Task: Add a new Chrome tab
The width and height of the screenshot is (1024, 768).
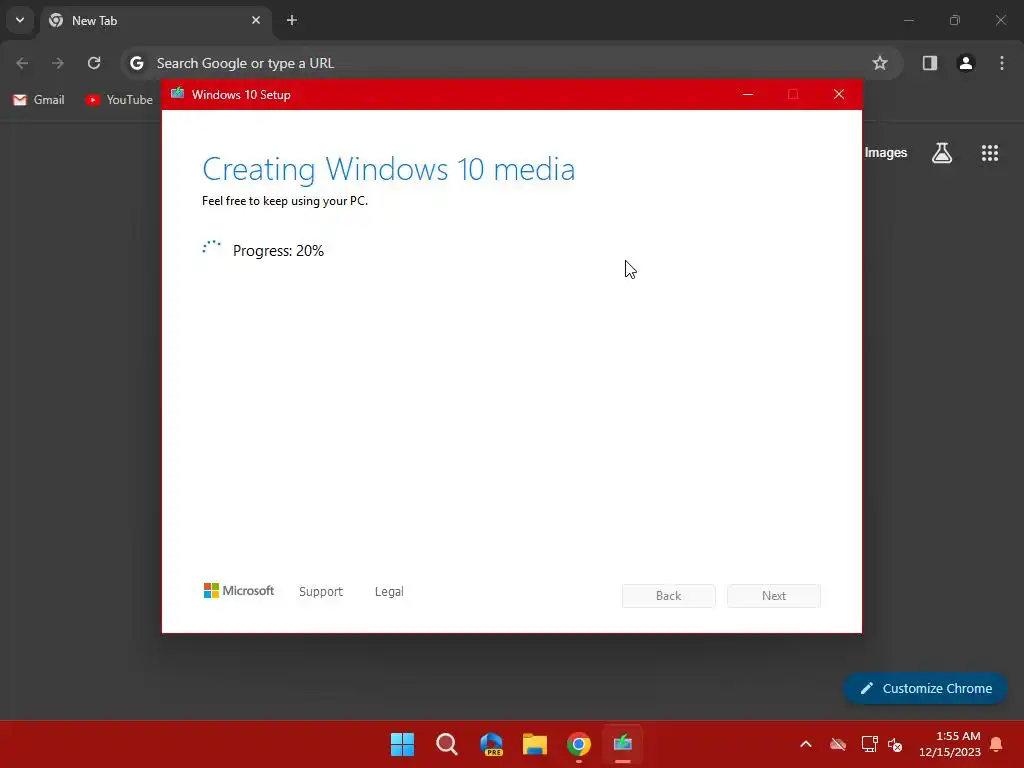Action: 292,20
